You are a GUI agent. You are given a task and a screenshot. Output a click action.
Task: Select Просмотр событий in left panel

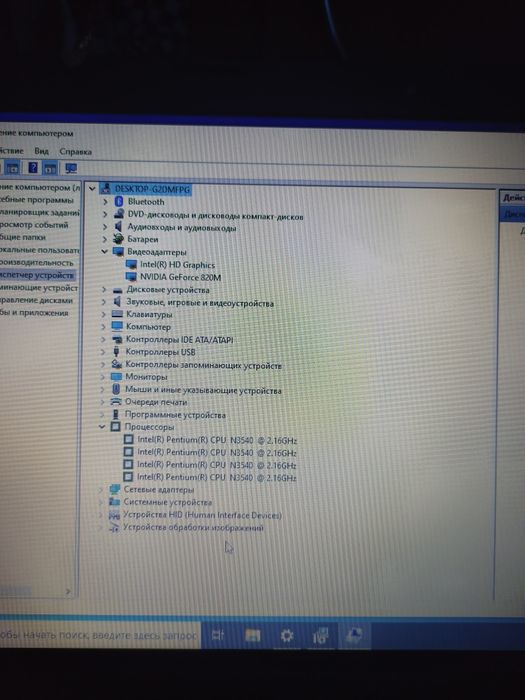click(x=34, y=225)
